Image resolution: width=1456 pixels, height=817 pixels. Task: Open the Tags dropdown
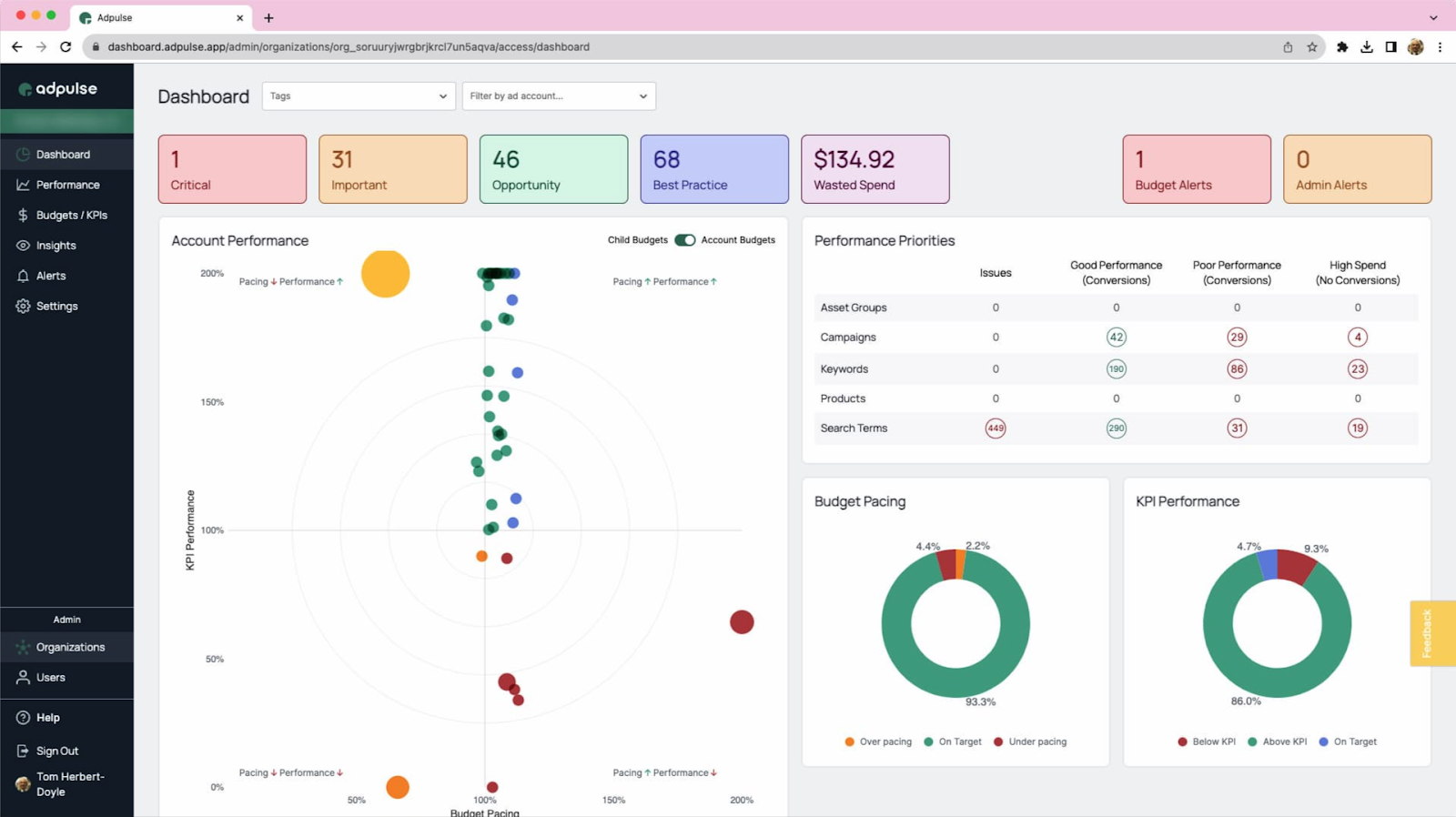tap(359, 96)
